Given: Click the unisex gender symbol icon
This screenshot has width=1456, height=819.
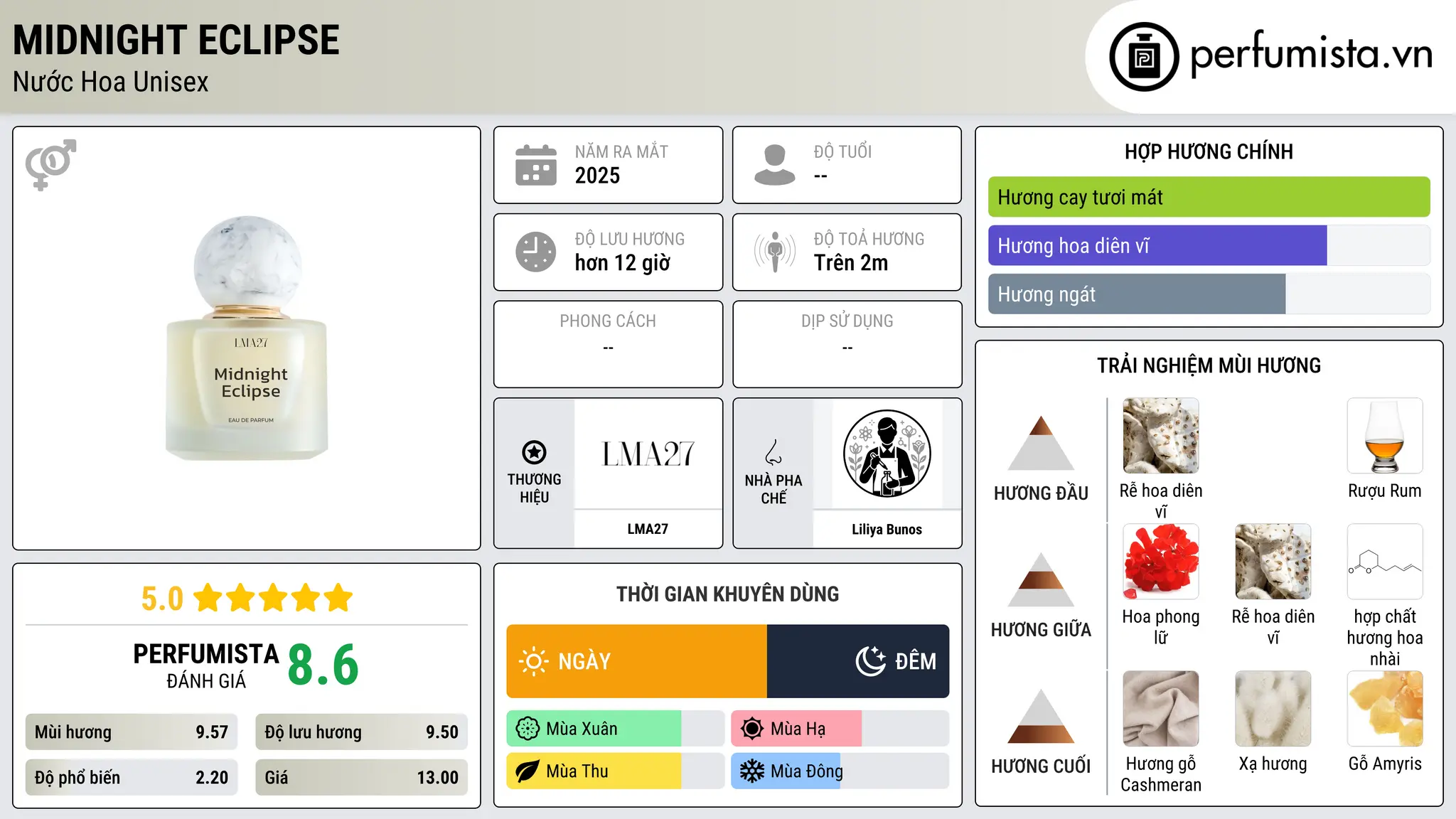Looking at the screenshot, I should pyautogui.click(x=50, y=165).
